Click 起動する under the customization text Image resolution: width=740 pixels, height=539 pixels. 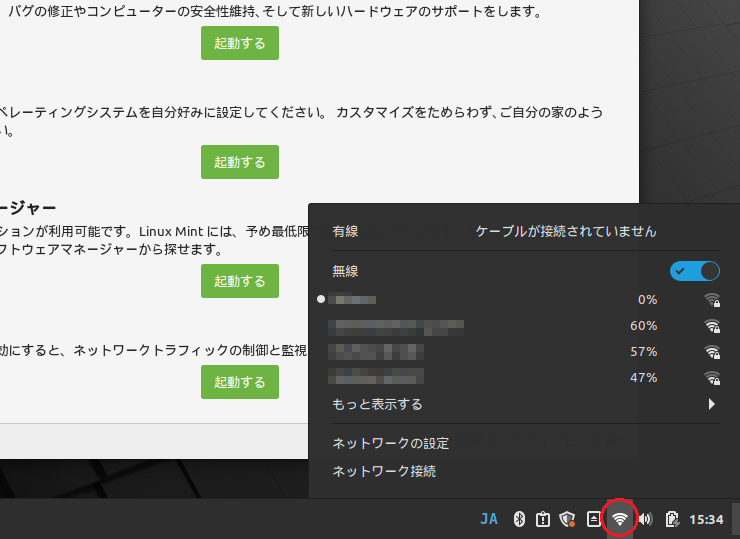click(x=240, y=162)
